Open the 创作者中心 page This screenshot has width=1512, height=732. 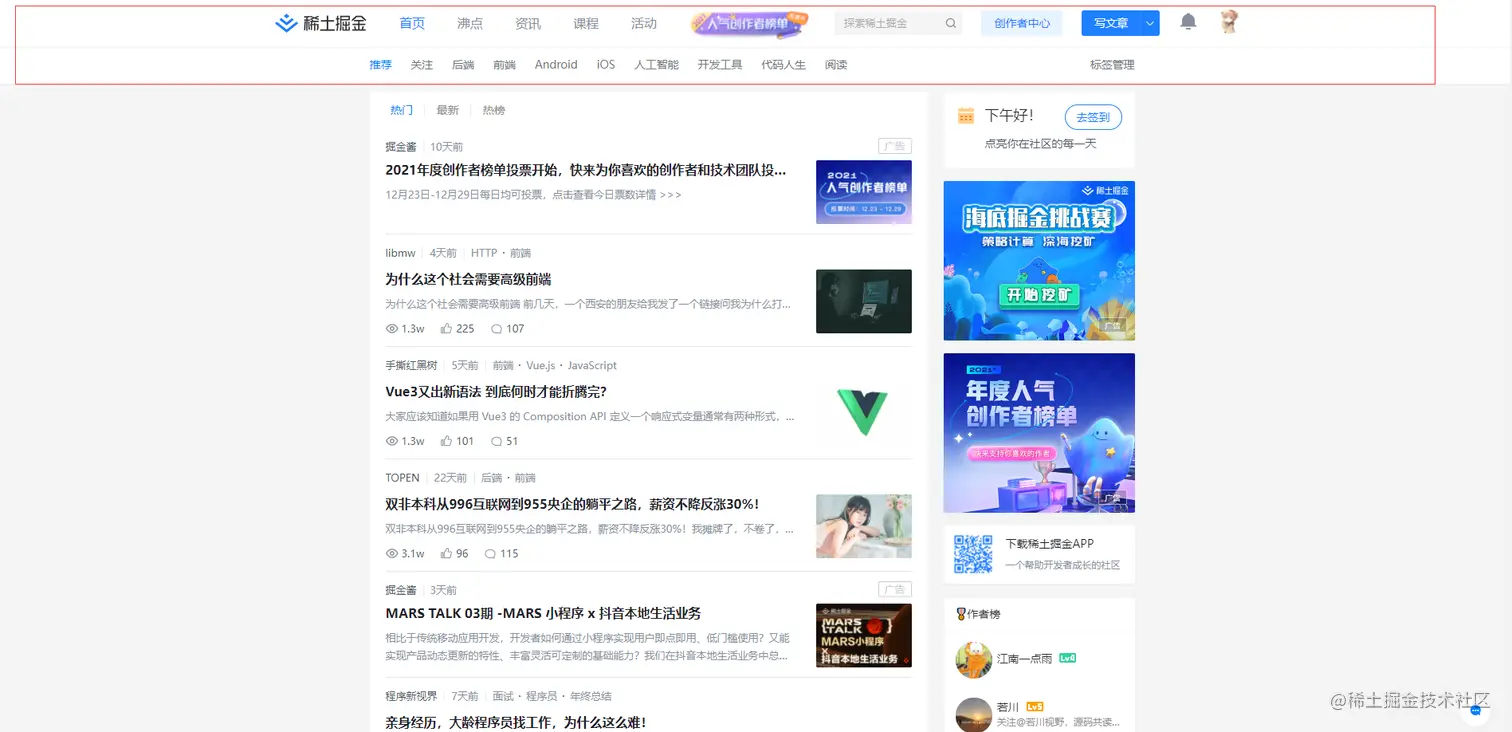[x=1021, y=22]
